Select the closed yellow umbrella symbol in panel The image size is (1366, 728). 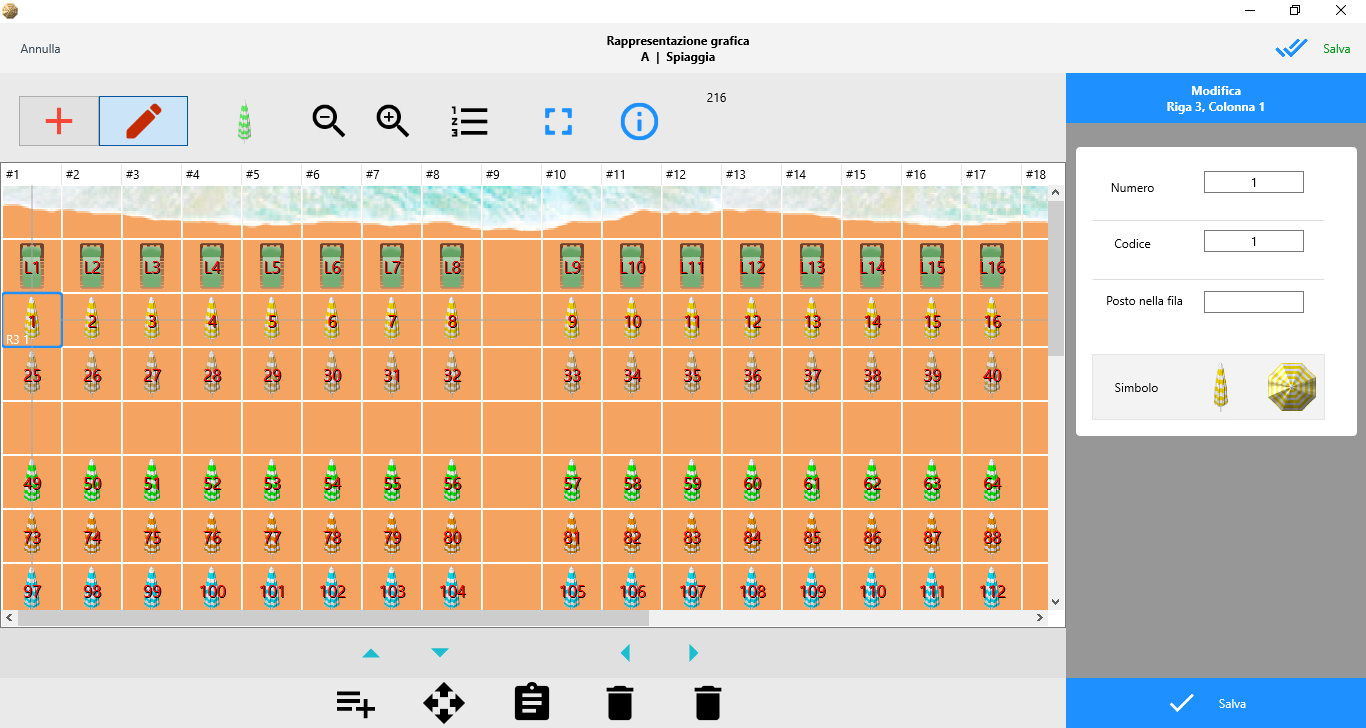(1220, 388)
